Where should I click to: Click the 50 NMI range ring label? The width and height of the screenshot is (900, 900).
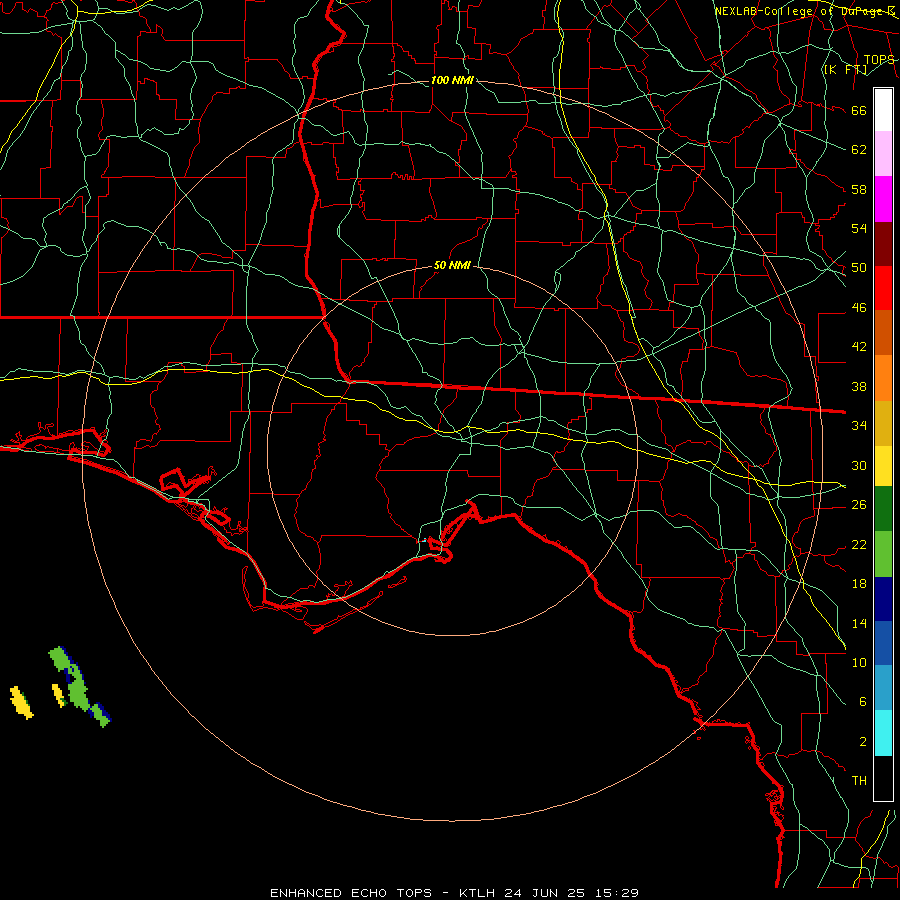pos(452,265)
